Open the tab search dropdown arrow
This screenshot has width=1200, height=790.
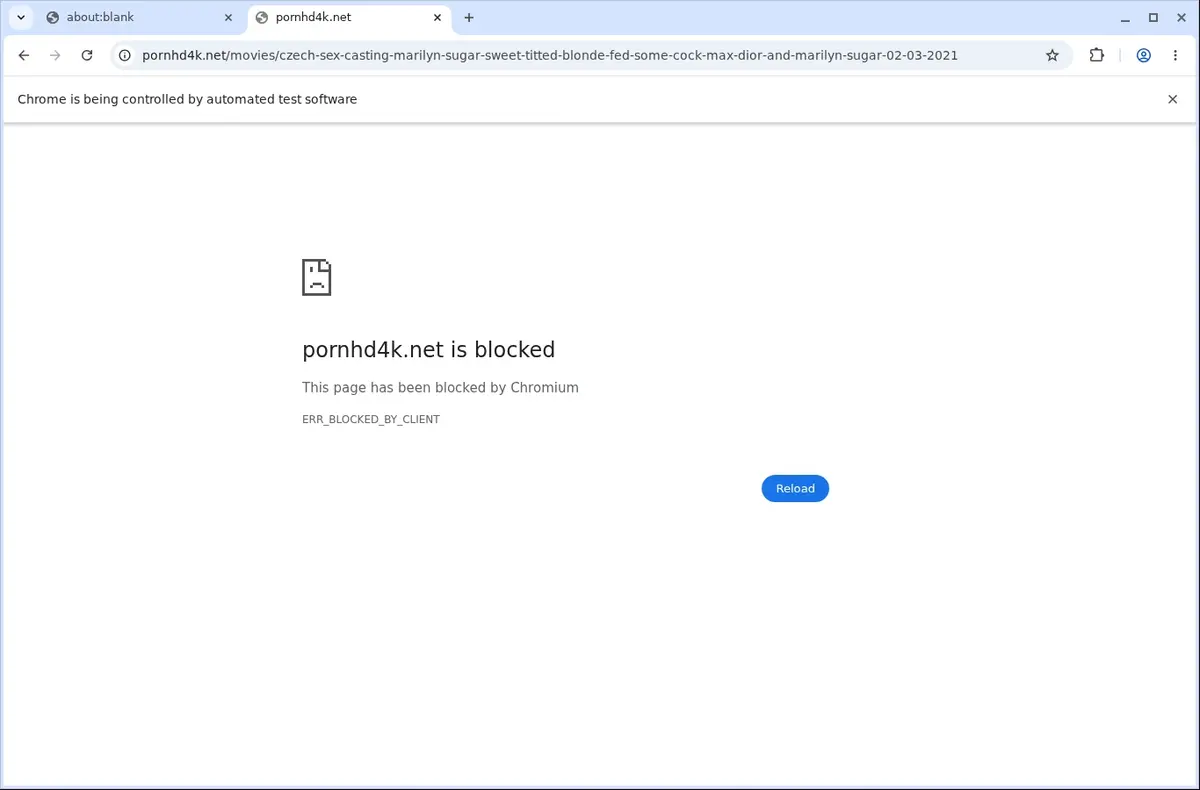coord(21,17)
